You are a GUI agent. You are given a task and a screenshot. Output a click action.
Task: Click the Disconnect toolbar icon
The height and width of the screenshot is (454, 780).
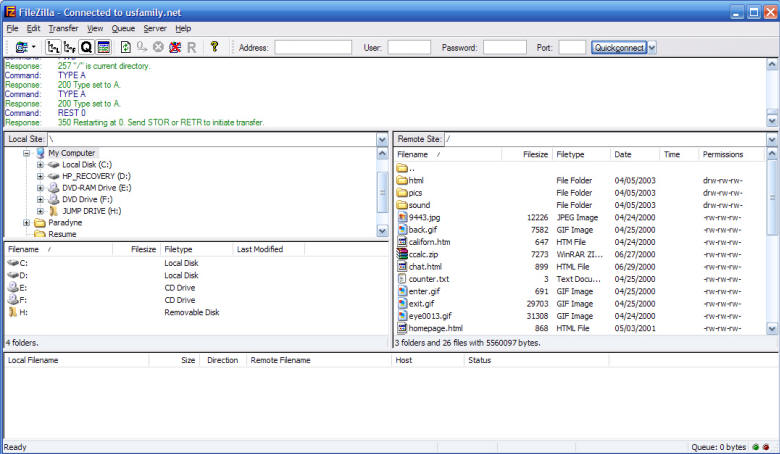pyautogui.click(x=175, y=47)
